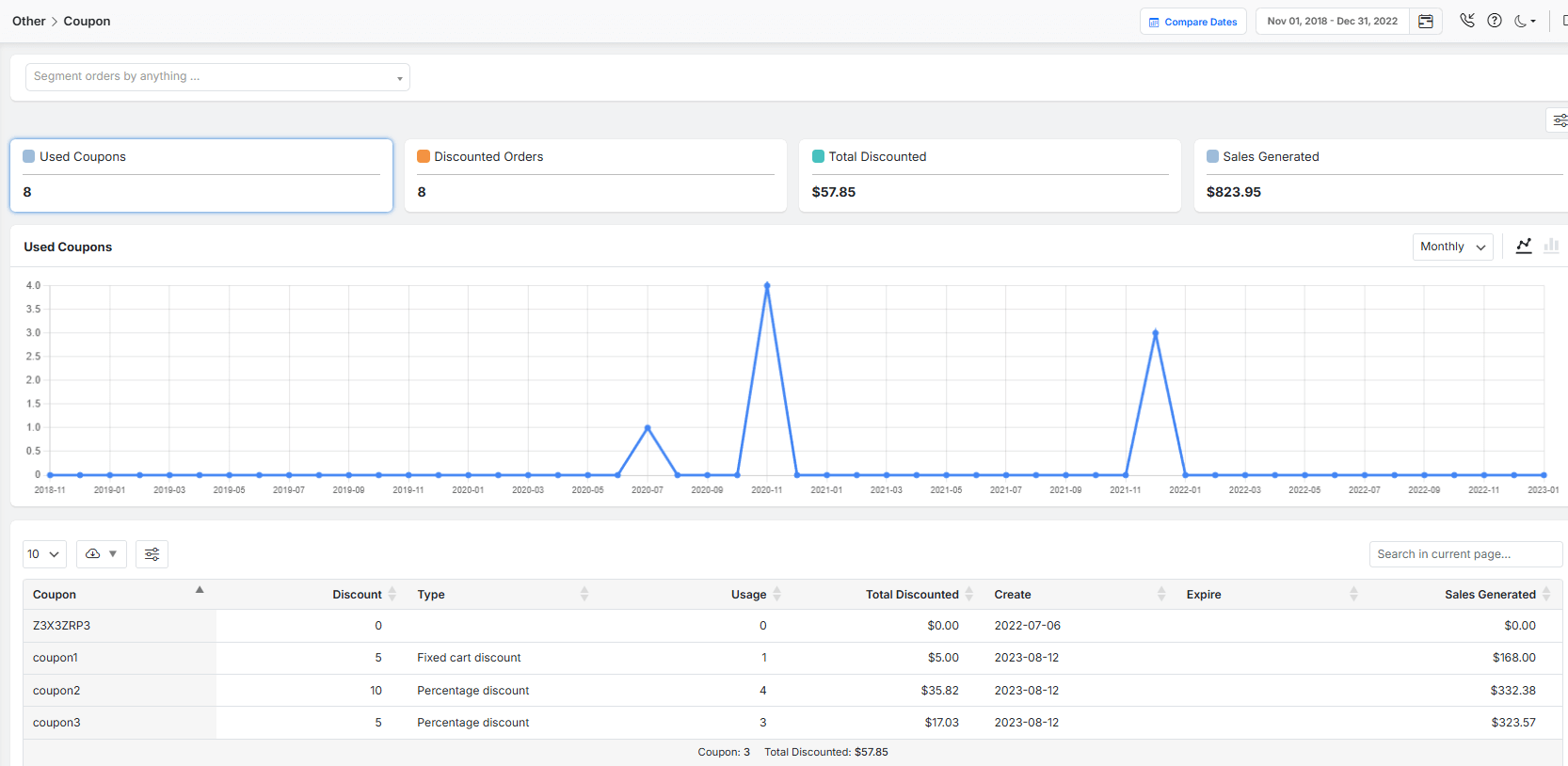Toggle dark mode moon icon
This screenshot has height=766, width=1568.
point(1522,21)
